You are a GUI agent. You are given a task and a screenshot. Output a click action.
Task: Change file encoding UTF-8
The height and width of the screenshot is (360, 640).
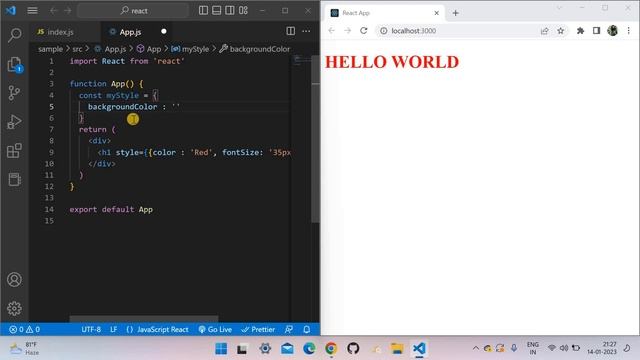91,329
